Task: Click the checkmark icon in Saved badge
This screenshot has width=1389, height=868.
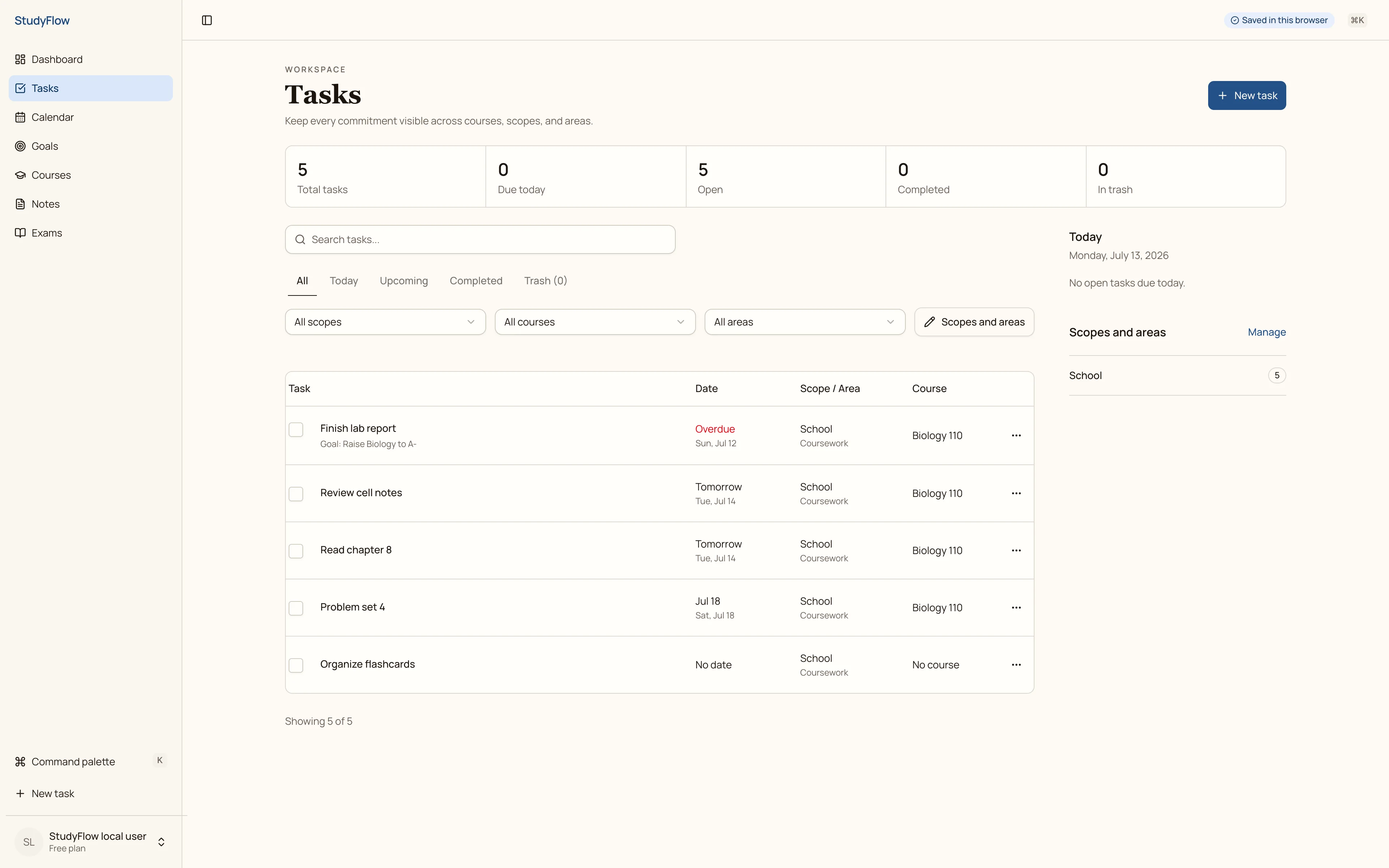Action: 1234,20
